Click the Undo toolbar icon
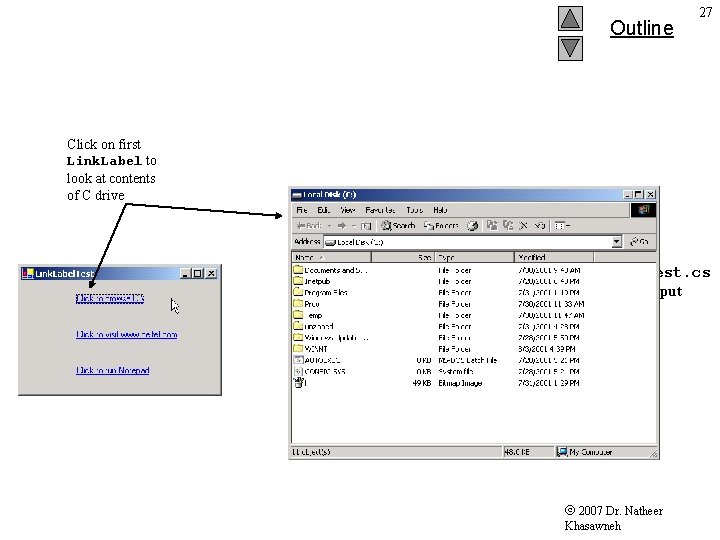 (540, 225)
